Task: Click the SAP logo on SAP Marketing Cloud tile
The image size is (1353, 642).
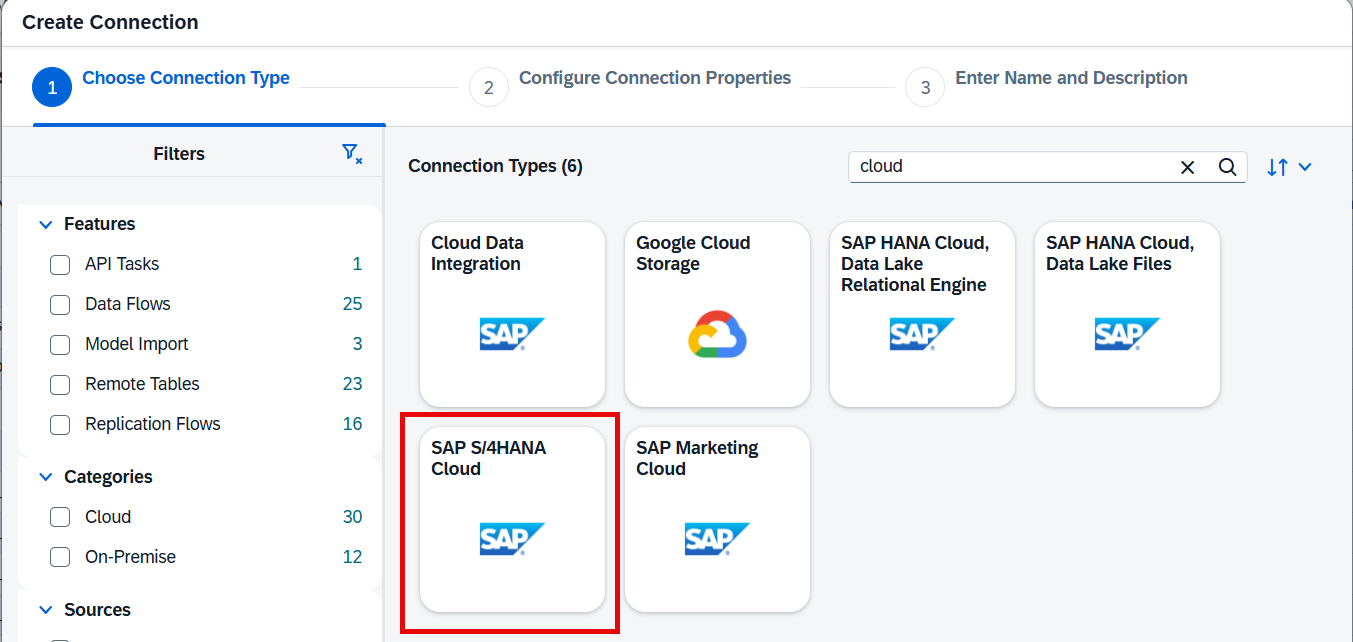Action: [717, 539]
